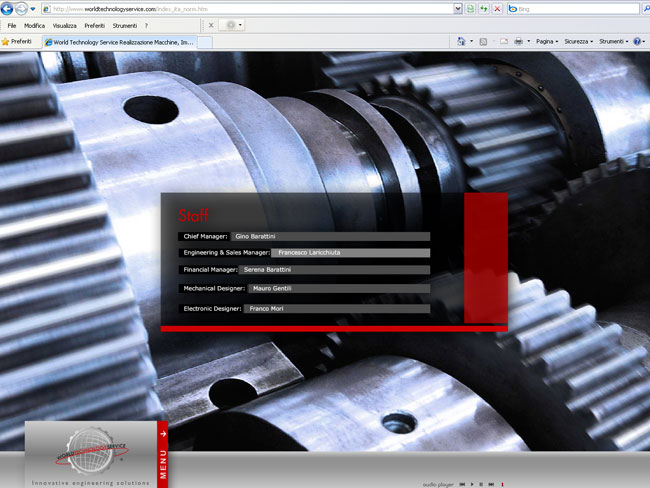Open dropdown arrow beside greyed toolbar icon
This screenshot has width=650, height=488.
tap(240, 25)
